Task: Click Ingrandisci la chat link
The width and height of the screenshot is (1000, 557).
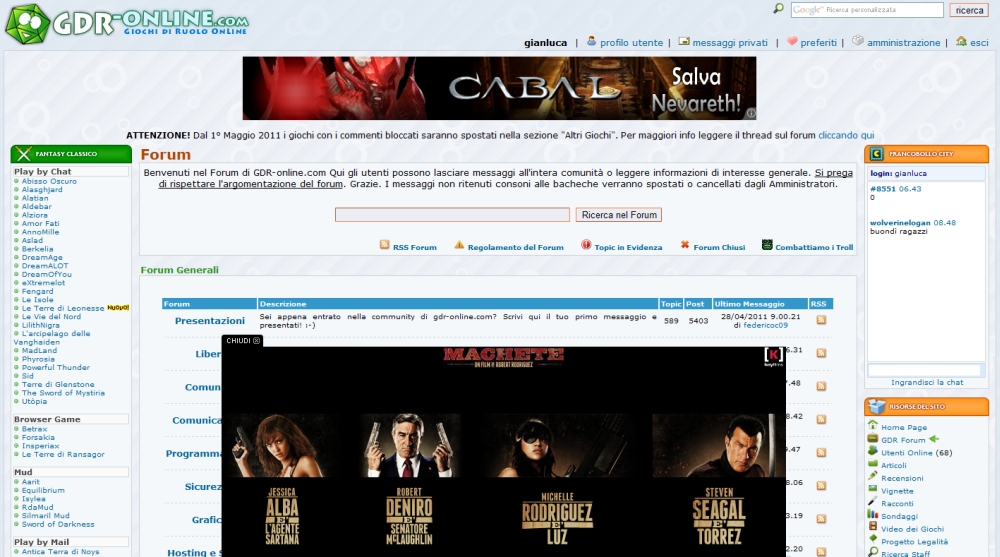Action: [927, 382]
